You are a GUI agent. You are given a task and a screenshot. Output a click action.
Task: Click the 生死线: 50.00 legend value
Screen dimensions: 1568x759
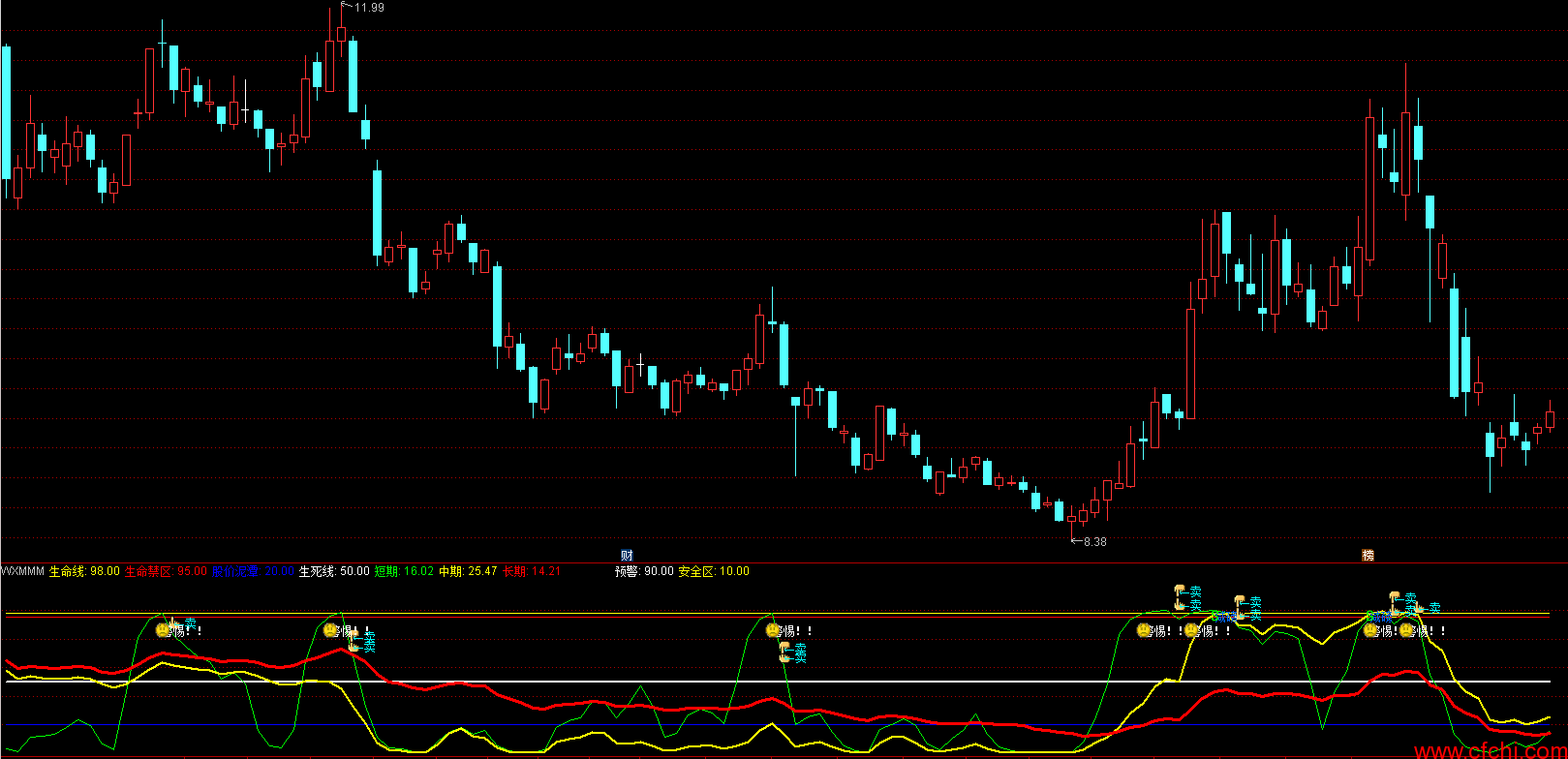(334, 571)
